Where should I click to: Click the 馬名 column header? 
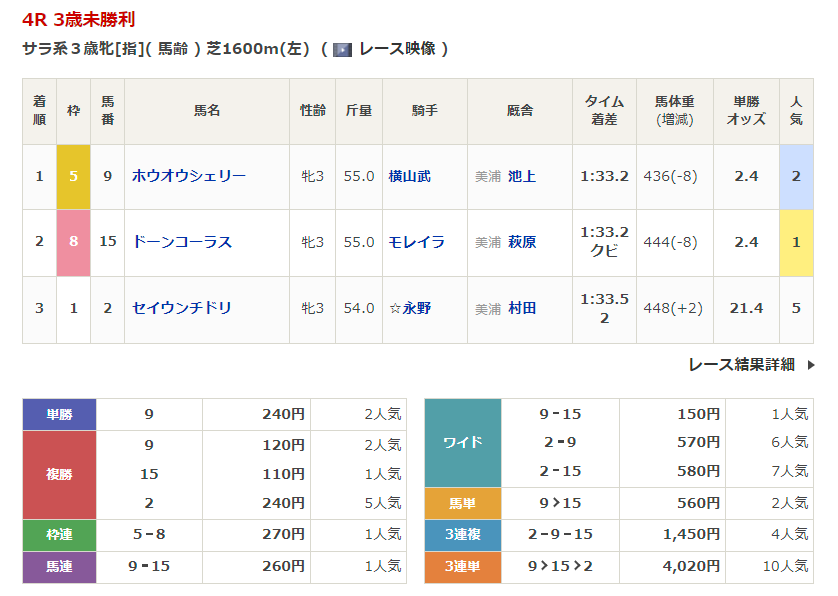coord(207,111)
